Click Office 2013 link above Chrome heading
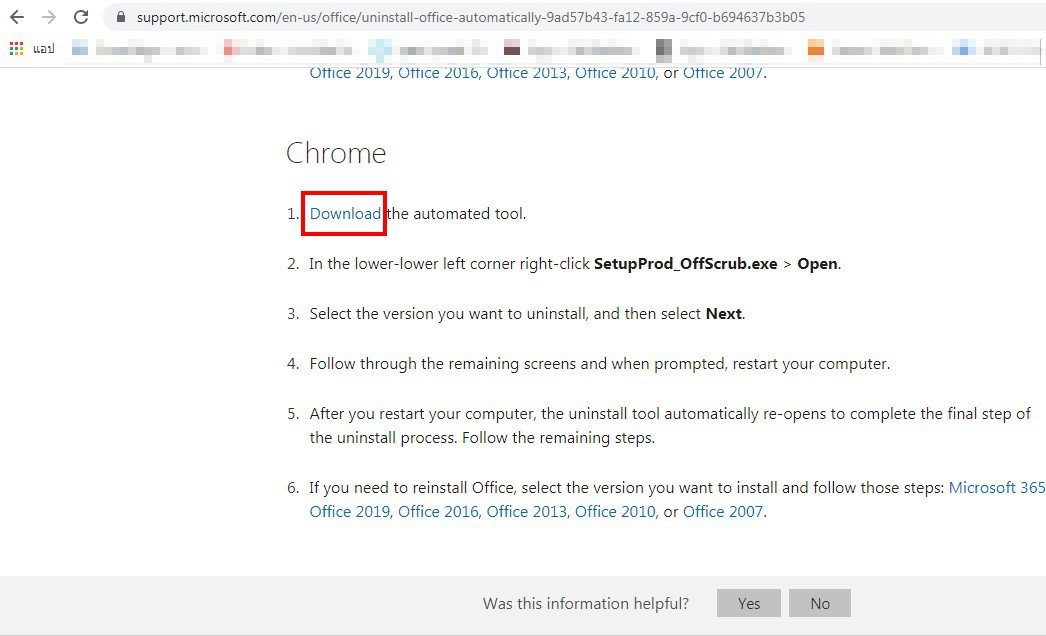1046x636 pixels. pos(527,72)
